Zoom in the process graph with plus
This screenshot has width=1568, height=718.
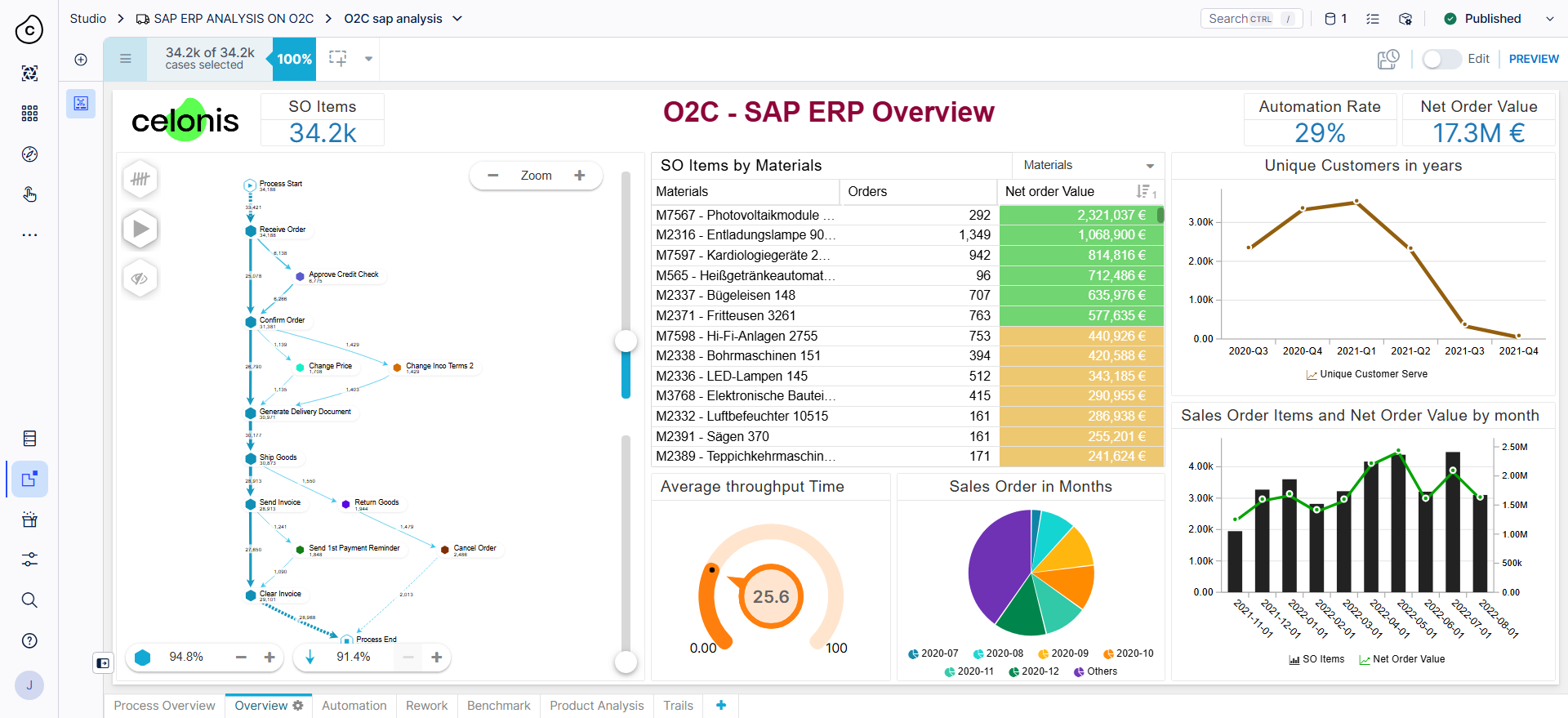(x=580, y=176)
